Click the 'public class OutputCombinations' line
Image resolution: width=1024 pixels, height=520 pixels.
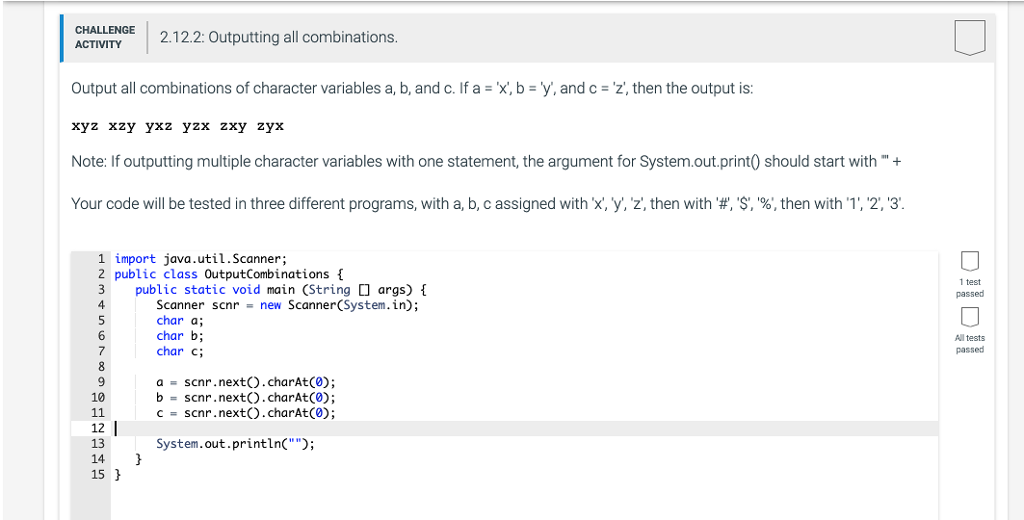click(x=229, y=274)
